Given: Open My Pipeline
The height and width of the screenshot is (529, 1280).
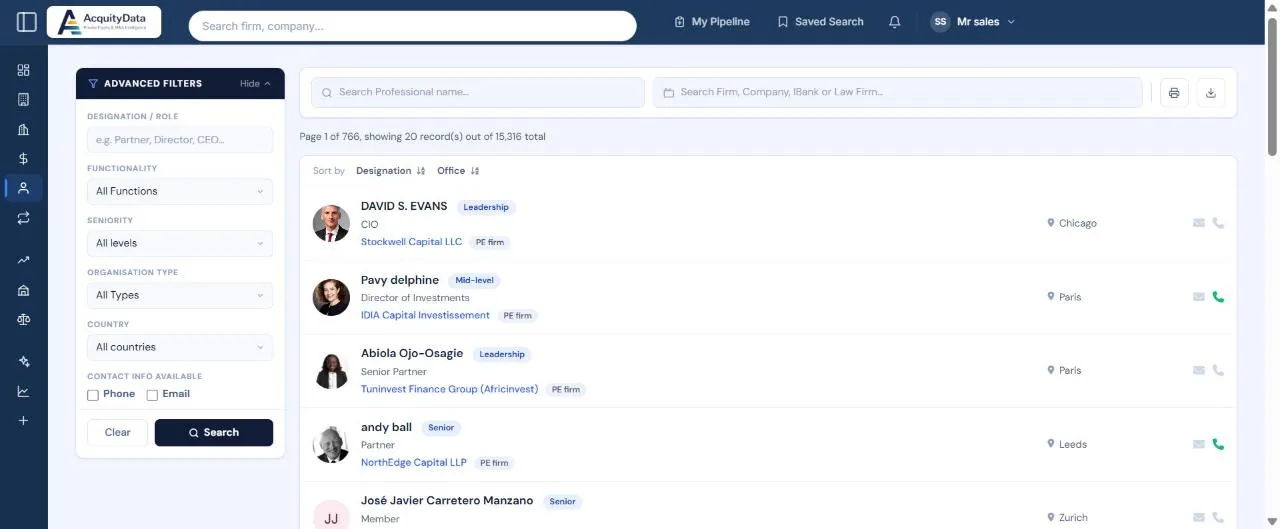Looking at the screenshot, I should click(712, 22).
